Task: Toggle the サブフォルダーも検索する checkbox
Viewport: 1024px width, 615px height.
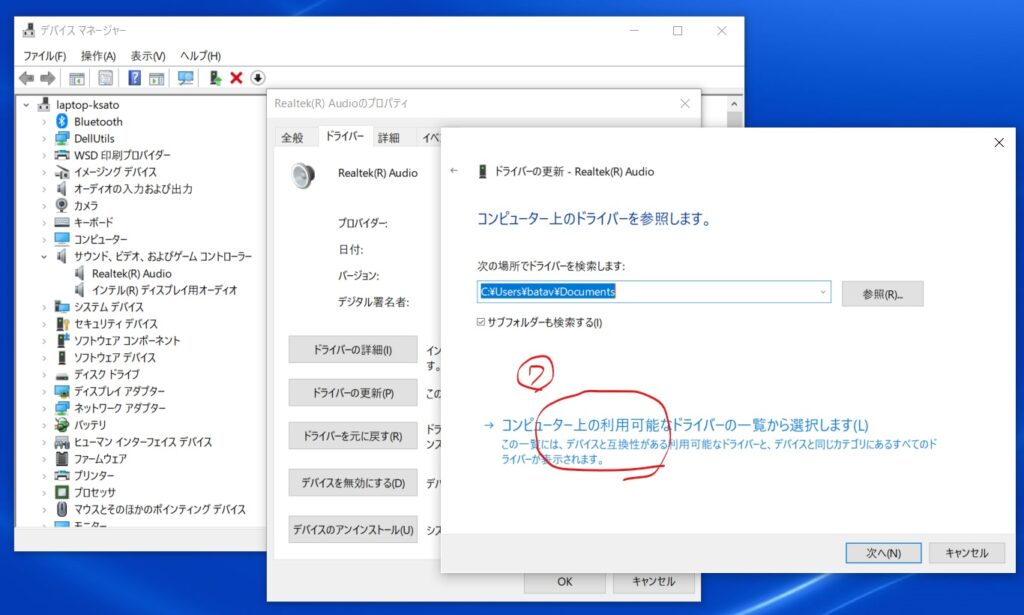Action: (481, 323)
